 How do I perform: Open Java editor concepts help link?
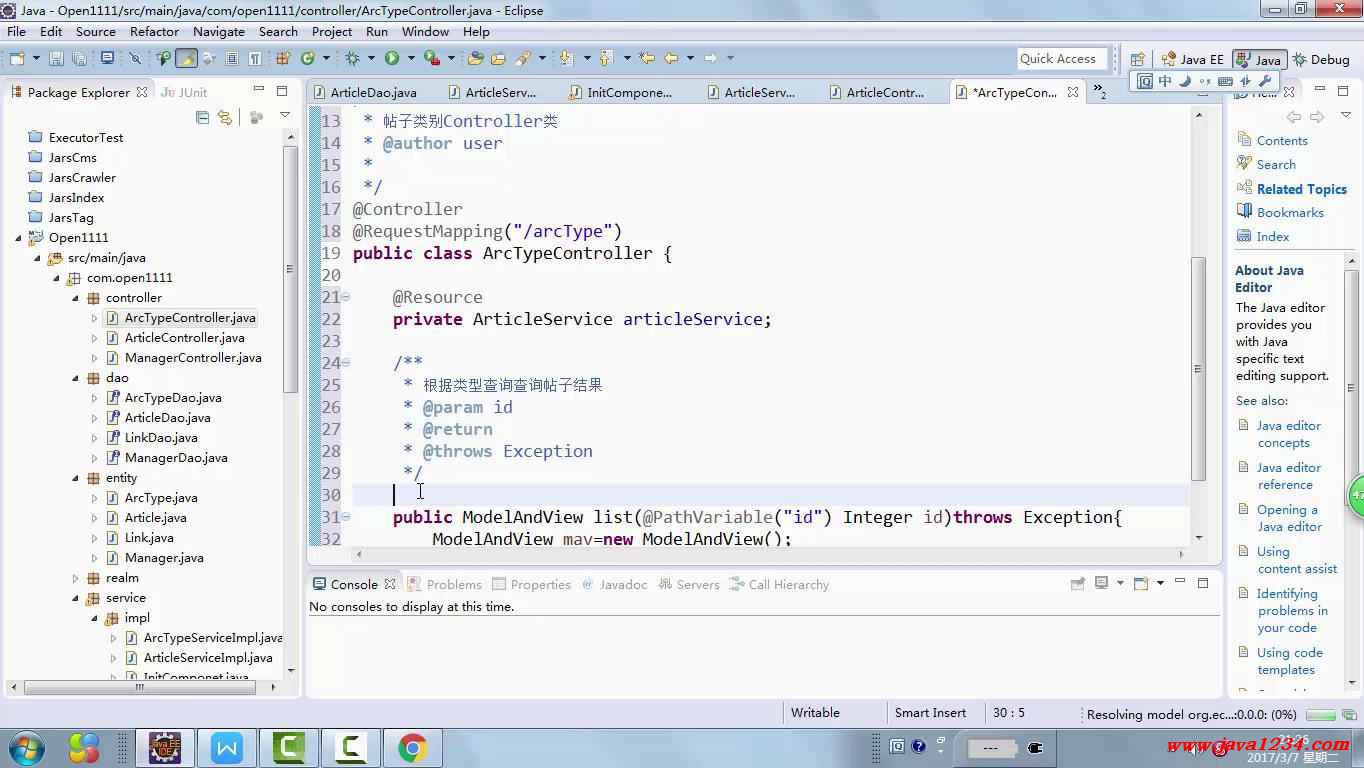[x=1288, y=434]
